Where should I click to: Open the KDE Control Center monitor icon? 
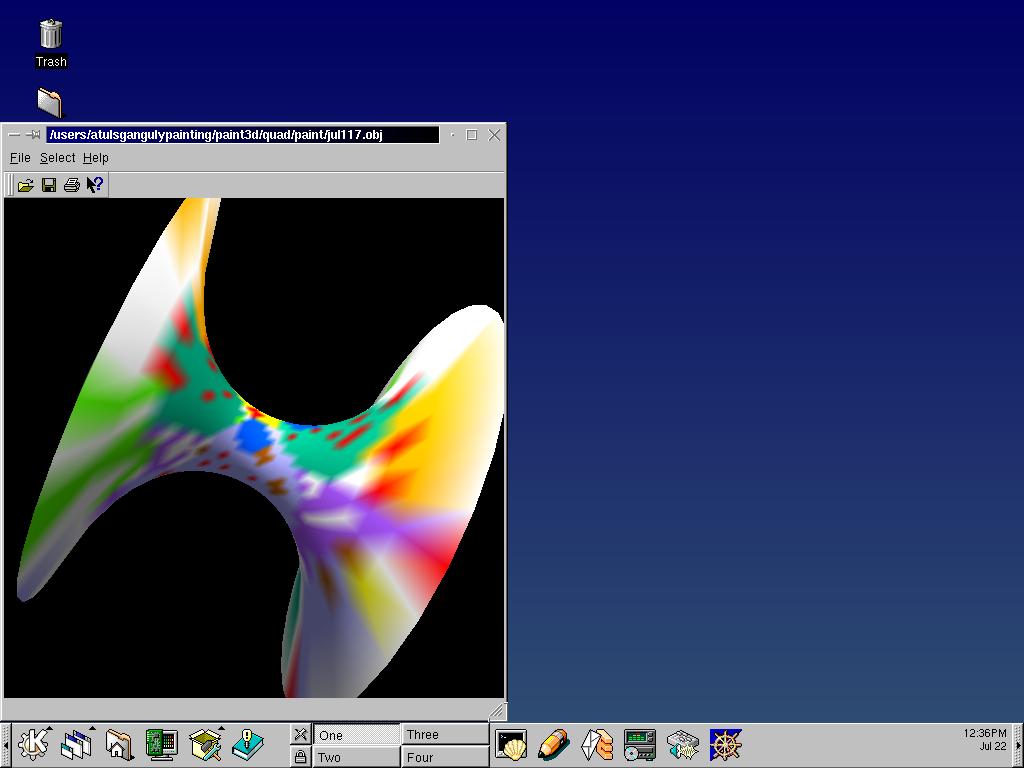click(160, 745)
